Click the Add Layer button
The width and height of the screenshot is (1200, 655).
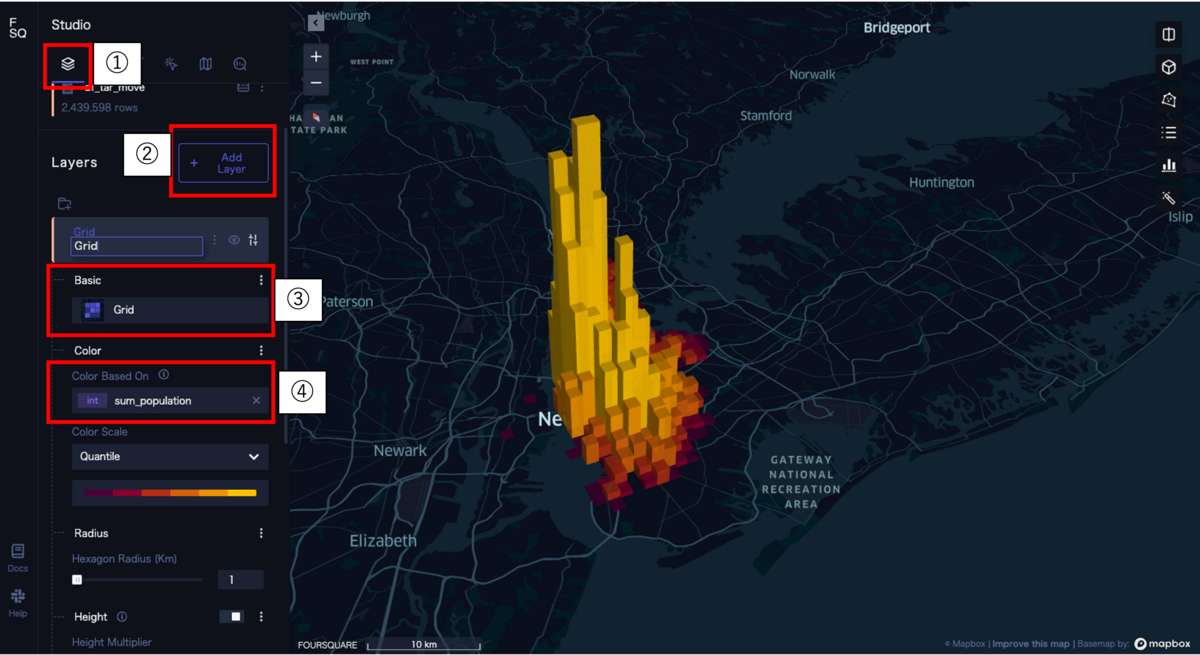223,164
